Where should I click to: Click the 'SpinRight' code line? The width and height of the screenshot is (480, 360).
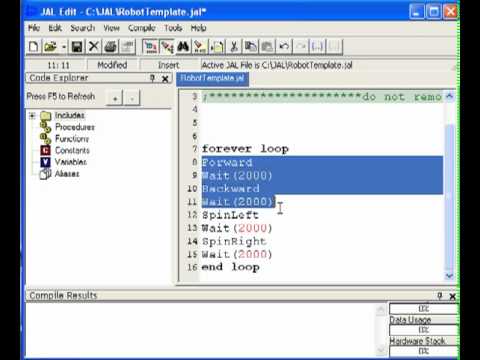point(234,241)
